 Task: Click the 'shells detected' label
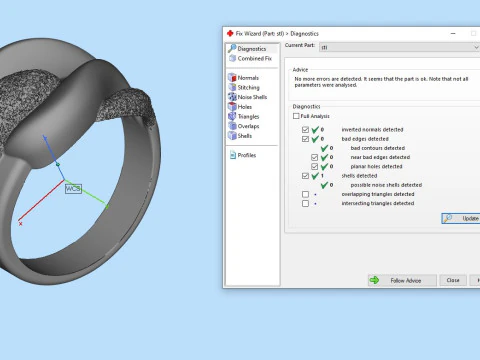point(359,176)
